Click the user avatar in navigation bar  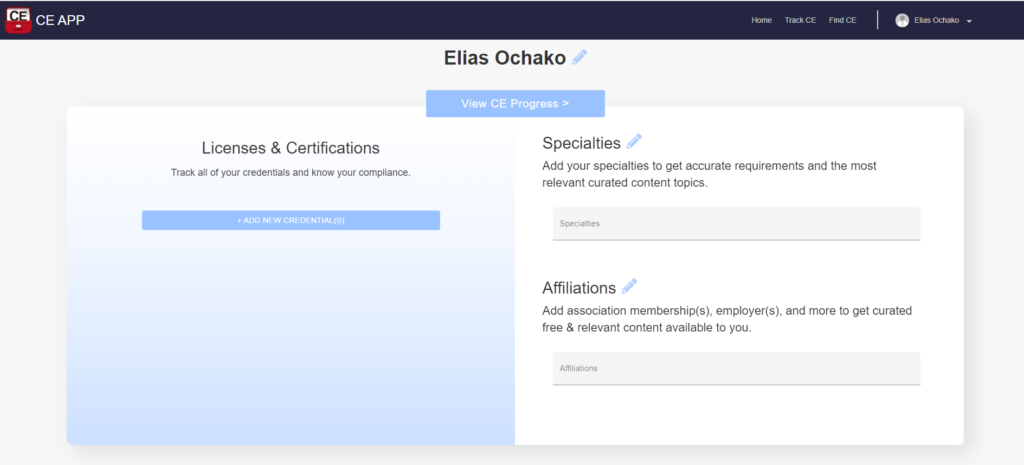click(x=902, y=20)
